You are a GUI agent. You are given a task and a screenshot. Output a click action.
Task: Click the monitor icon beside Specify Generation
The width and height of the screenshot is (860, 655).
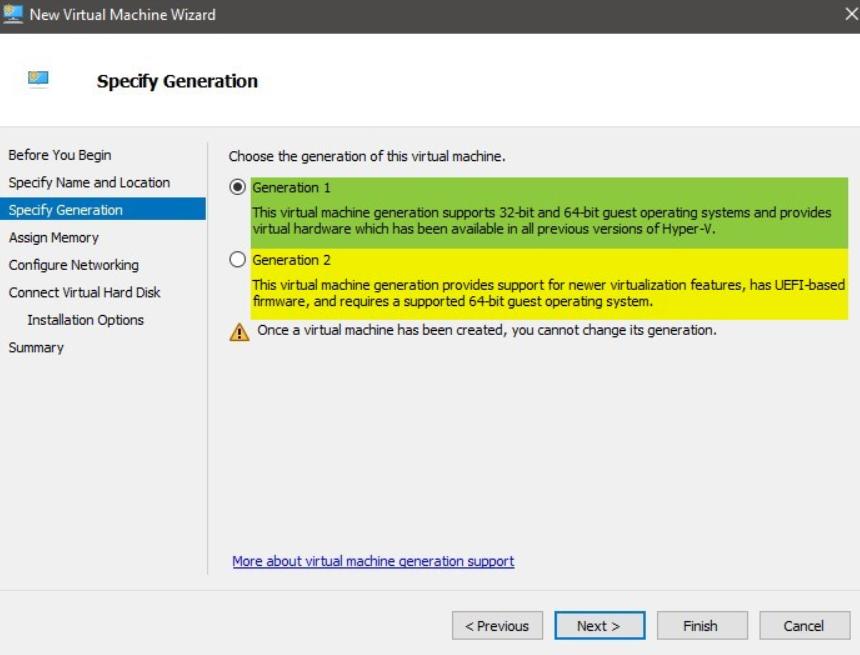click(x=38, y=79)
